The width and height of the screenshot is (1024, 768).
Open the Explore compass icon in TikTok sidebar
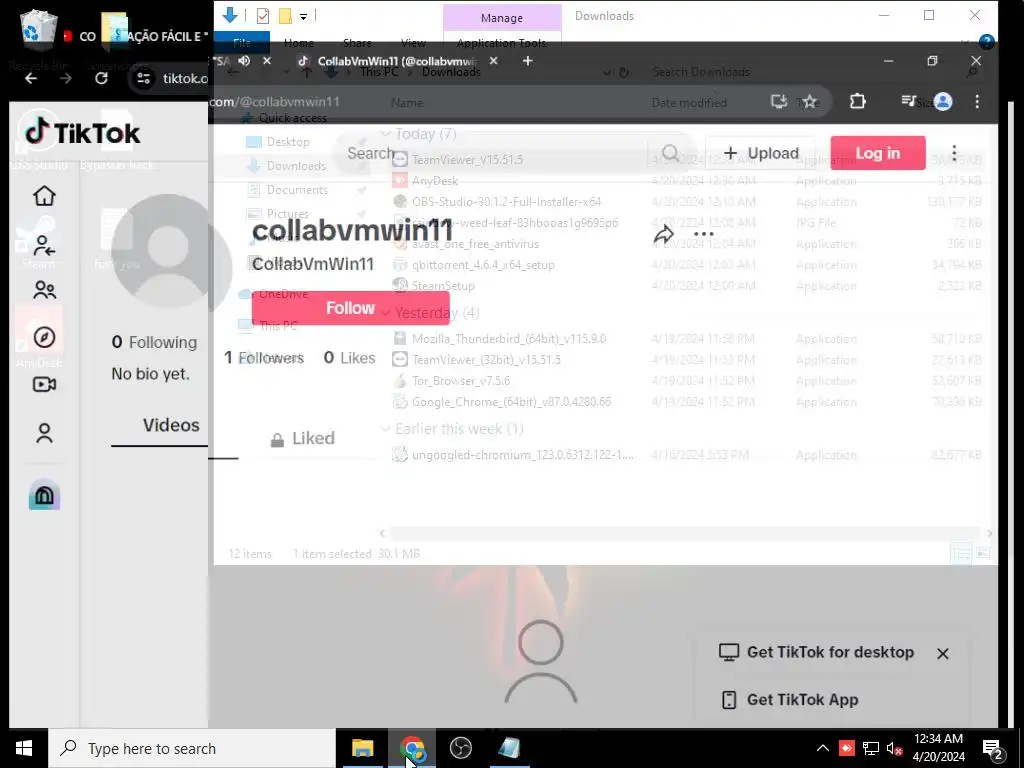(44, 337)
